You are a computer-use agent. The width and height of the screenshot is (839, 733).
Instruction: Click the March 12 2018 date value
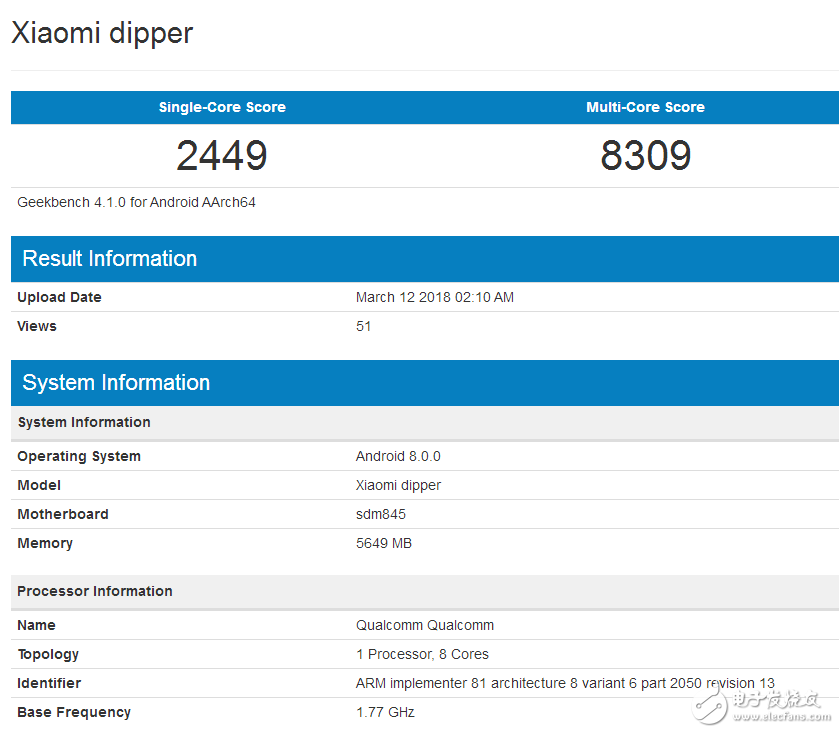pyautogui.click(x=434, y=297)
